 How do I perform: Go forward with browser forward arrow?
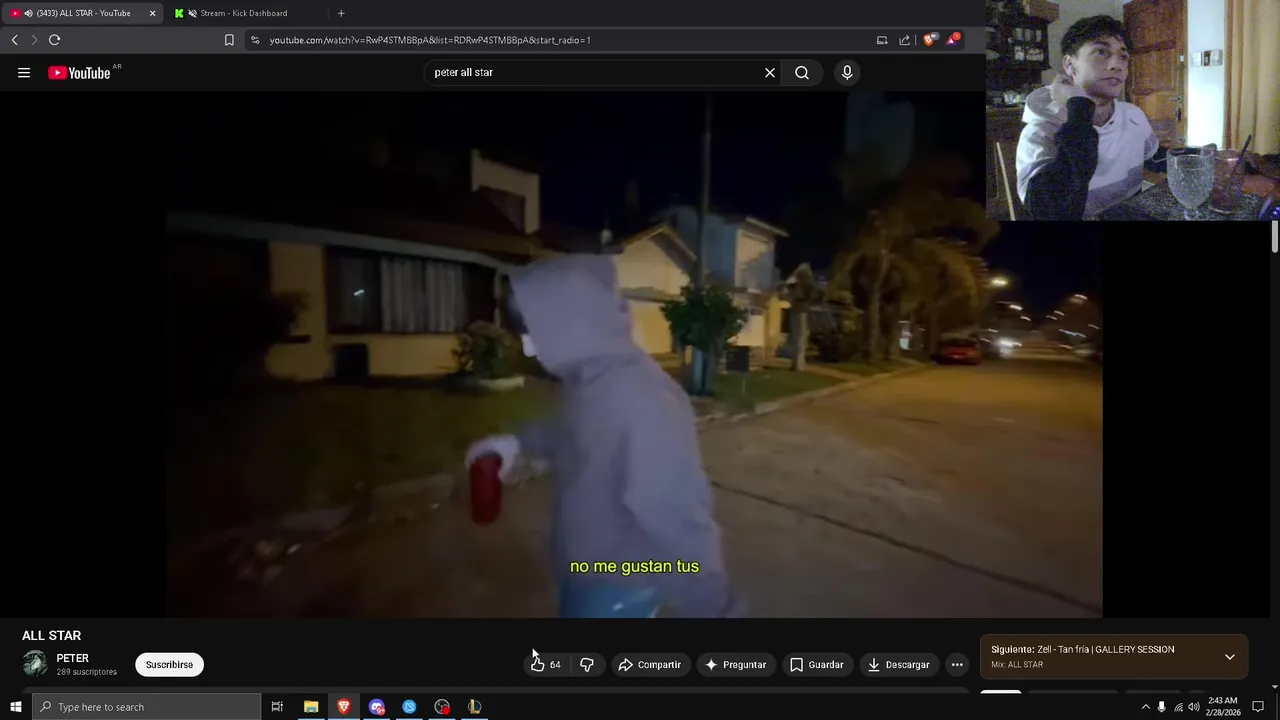pos(34,40)
